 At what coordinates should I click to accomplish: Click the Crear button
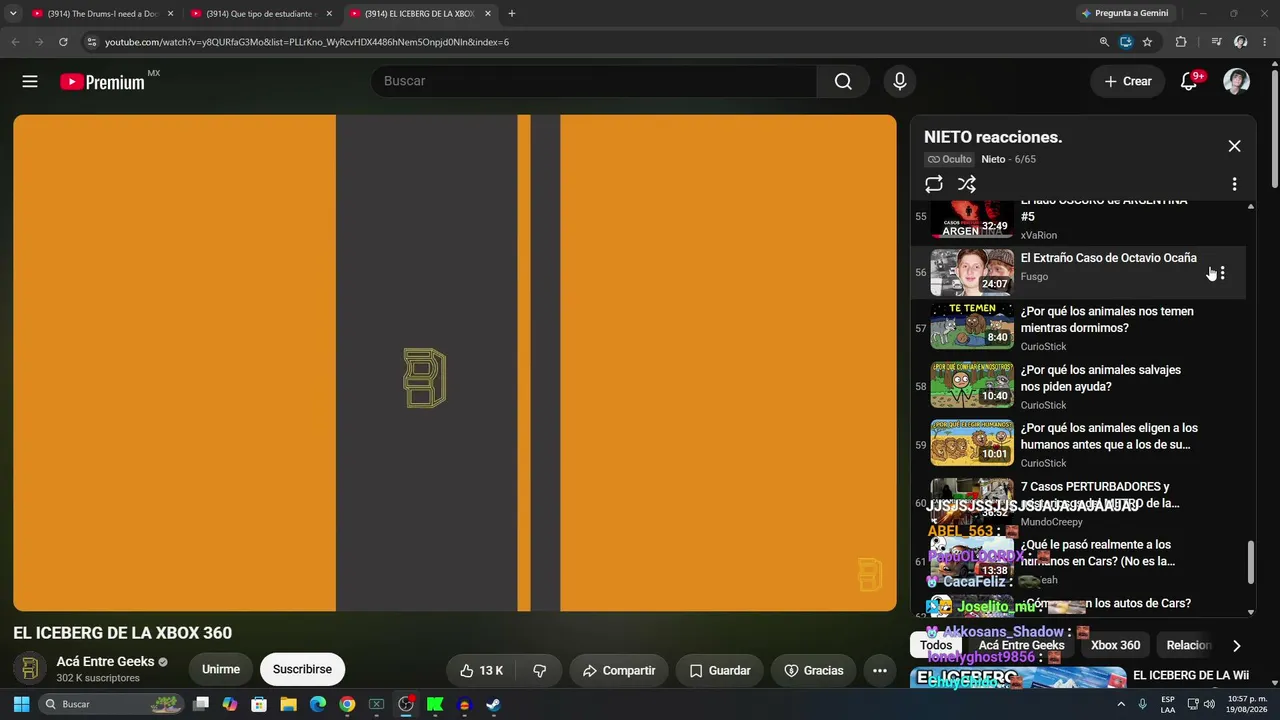(1128, 82)
